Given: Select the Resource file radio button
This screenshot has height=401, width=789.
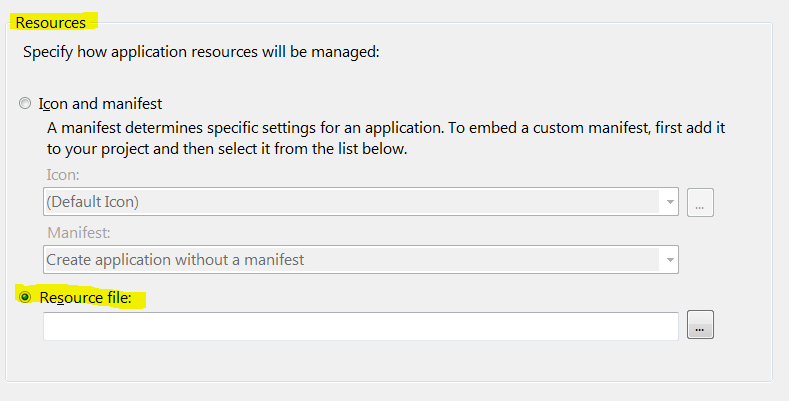Looking at the screenshot, I should click(25, 297).
